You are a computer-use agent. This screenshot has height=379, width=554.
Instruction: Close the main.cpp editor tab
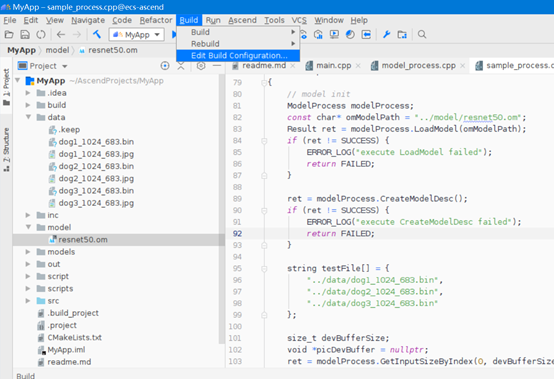(358, 66)
